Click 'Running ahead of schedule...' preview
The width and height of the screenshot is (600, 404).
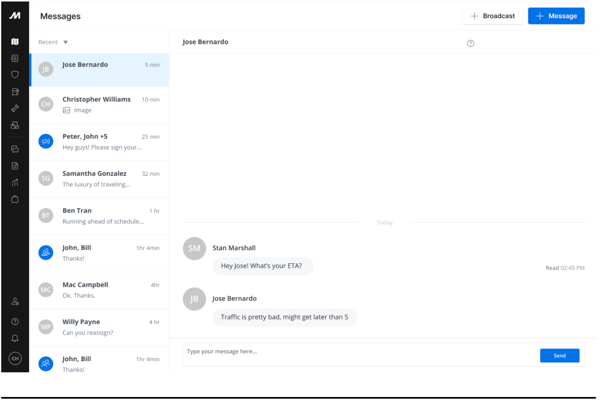[x=103, y=222]
